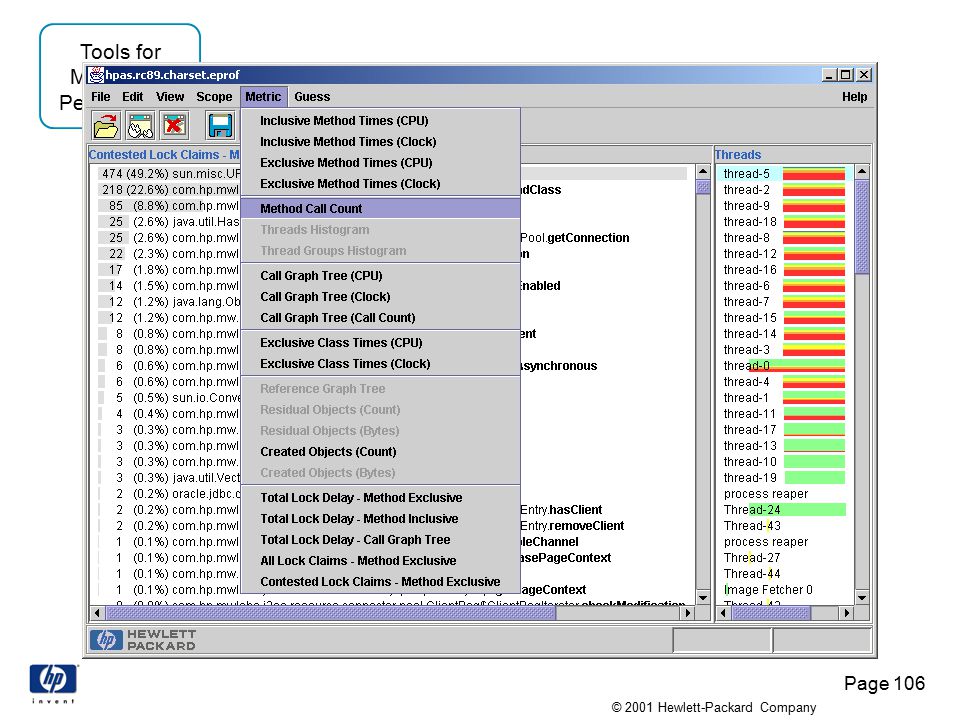Open the Edit menu
Image resolution: width=960 pixels, height=720 pixels.
tap(132, 97)
